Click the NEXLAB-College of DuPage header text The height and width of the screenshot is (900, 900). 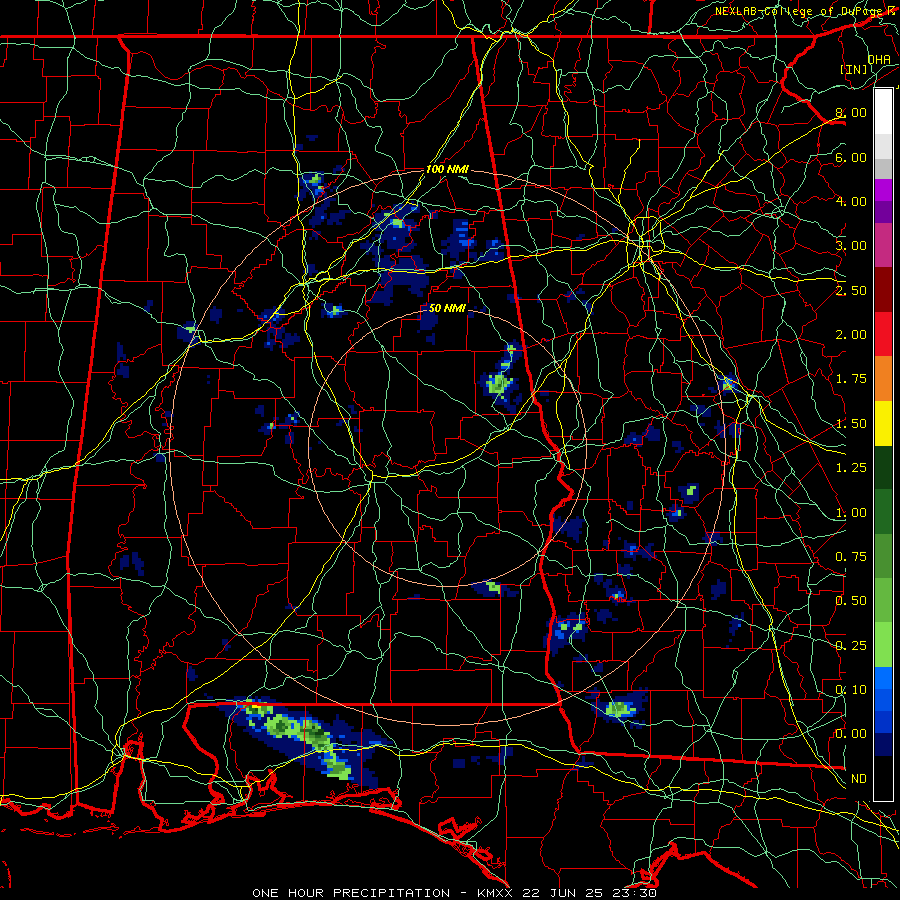798,11
